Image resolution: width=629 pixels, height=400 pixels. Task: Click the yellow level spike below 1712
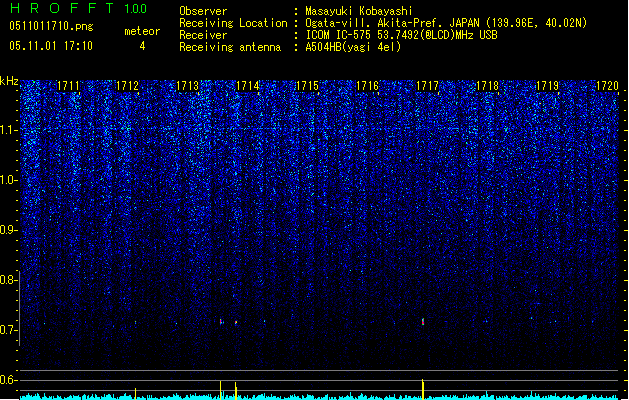tap(136, 394)
